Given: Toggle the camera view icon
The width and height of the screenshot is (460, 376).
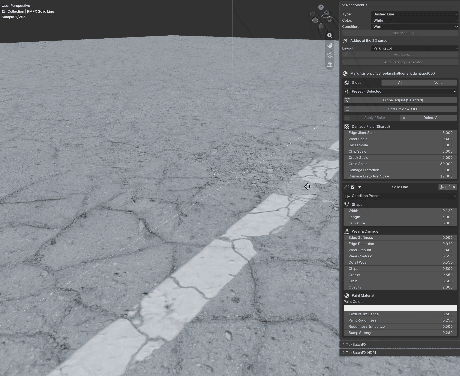Looking at the screenshot, I should coord(330,55).
